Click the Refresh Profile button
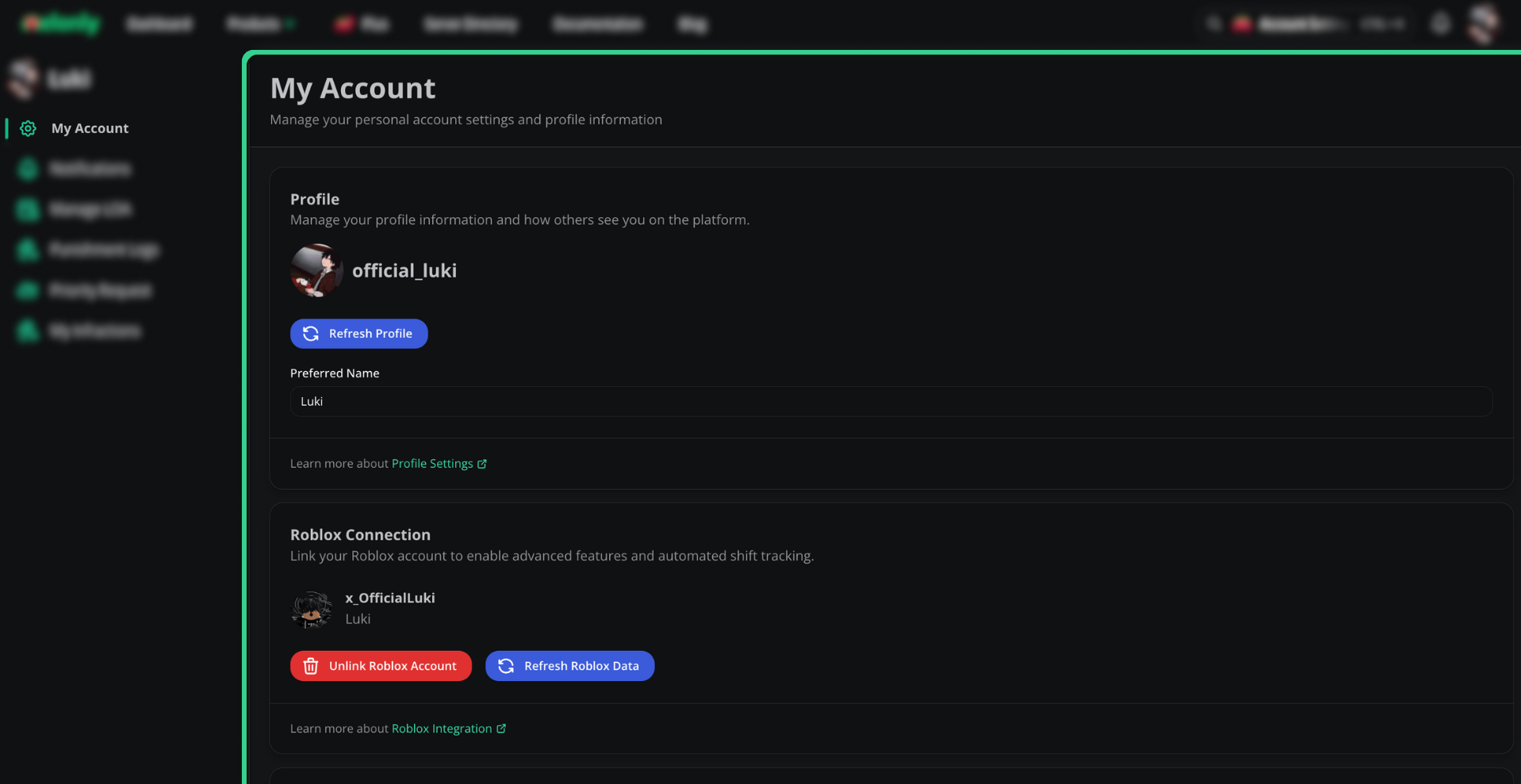Screen dimensions: 1521x784 point(358,334)
